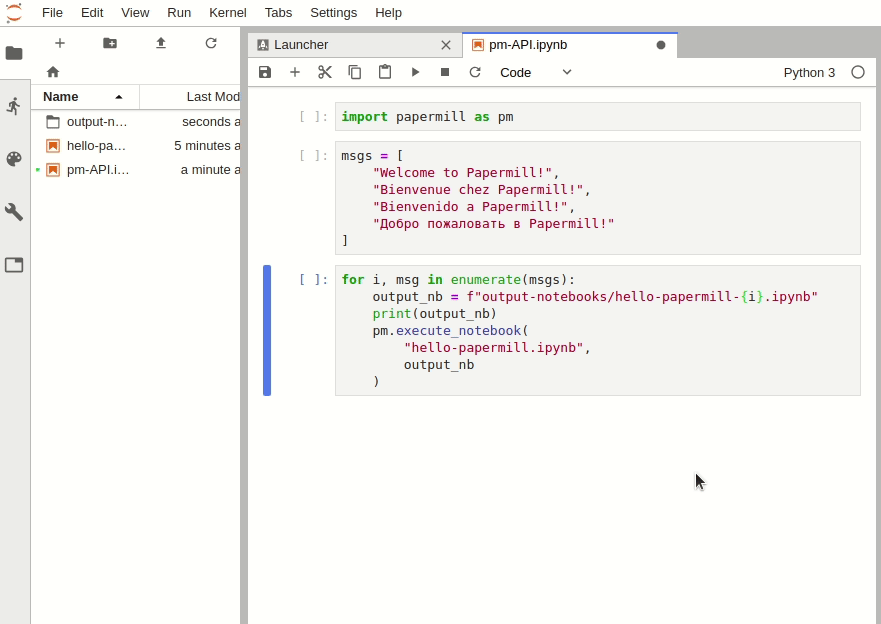Viewport: 881px width, 624px height.
Task: Click the "hello-papermill.ipynb" string in code
Action: tap(493, 348)
